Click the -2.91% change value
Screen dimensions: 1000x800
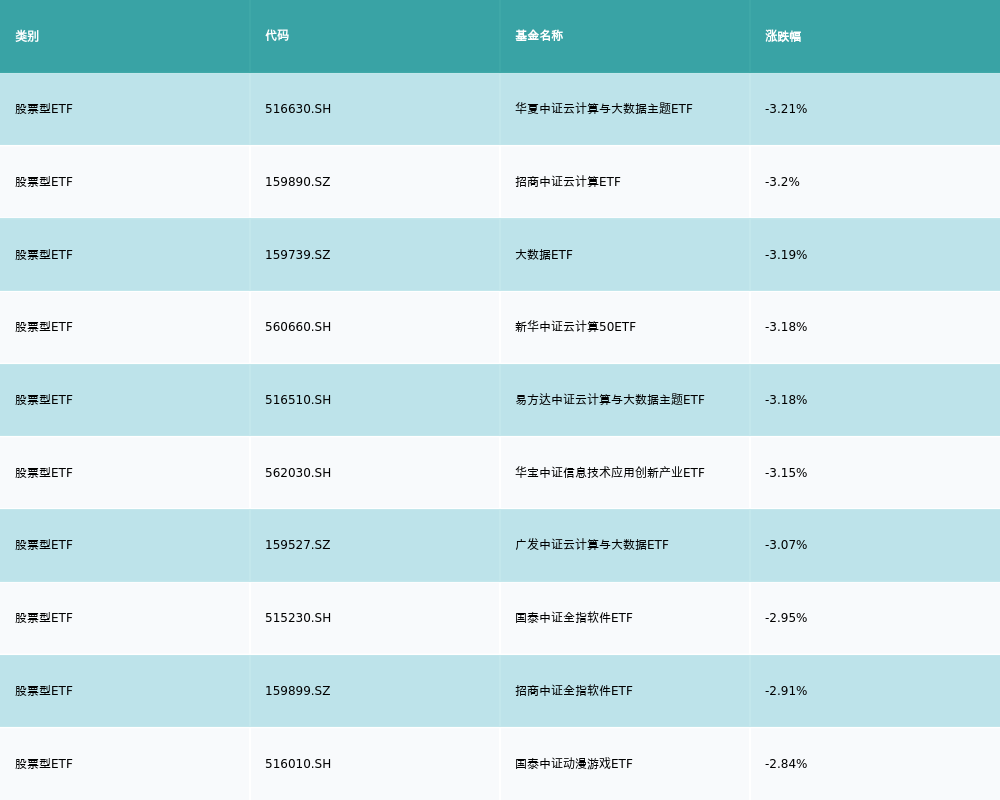(786, 691)
